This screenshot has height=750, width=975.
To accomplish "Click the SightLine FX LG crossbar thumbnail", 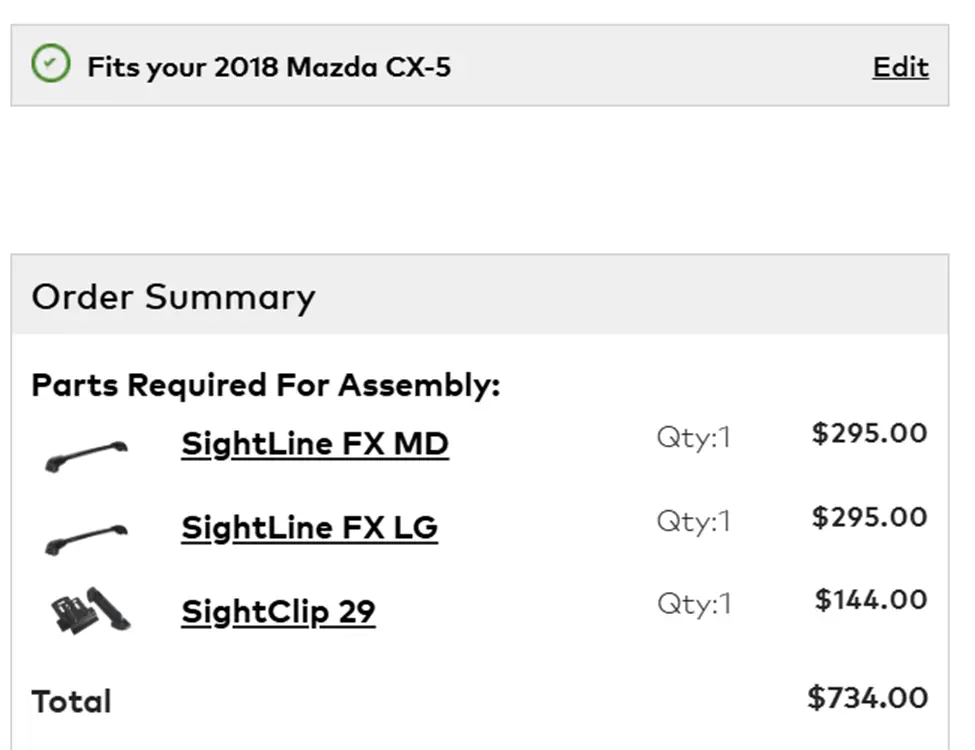I will point(87,537).
